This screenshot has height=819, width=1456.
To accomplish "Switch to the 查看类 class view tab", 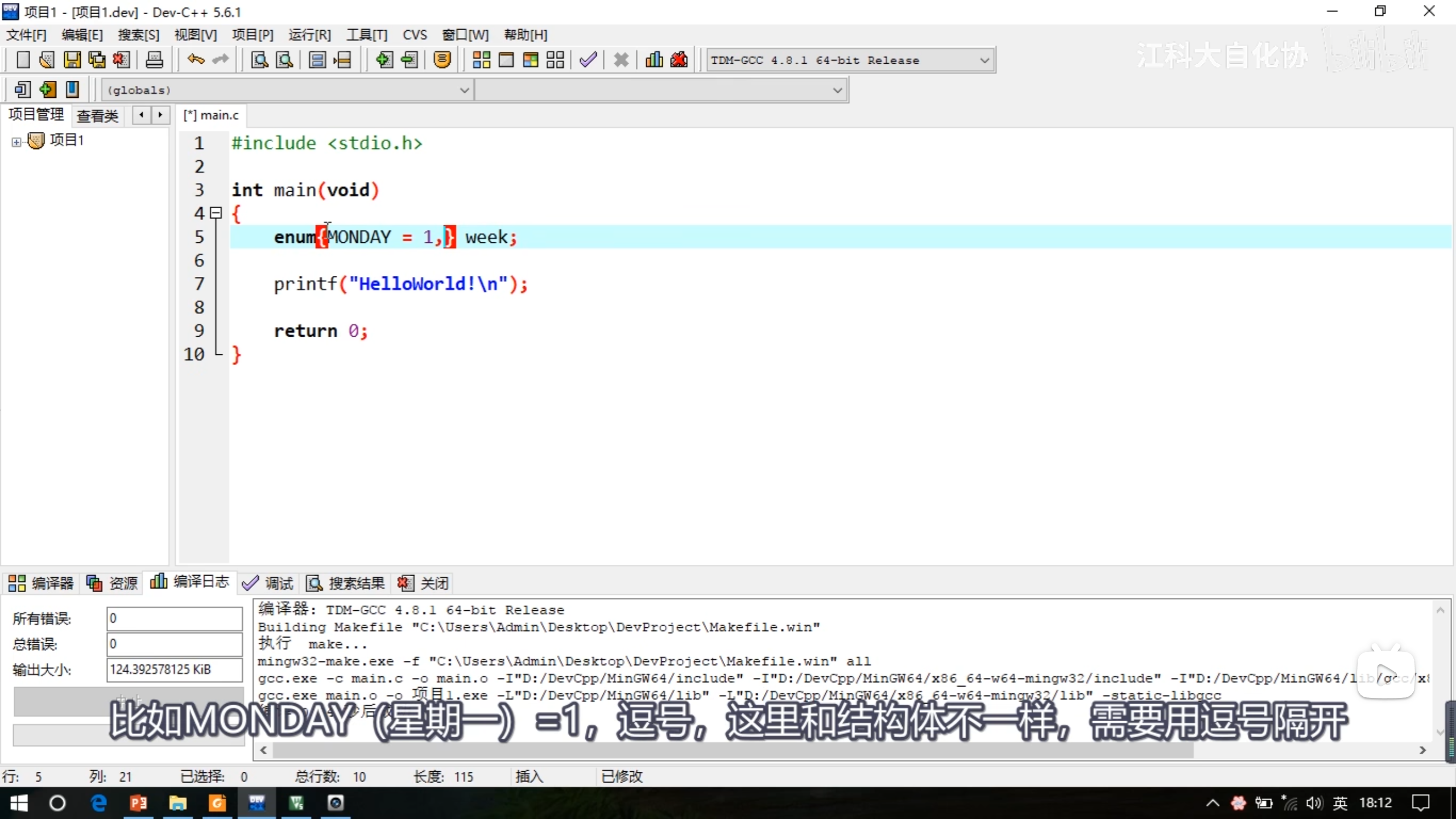I will click(x=97, y=115).
